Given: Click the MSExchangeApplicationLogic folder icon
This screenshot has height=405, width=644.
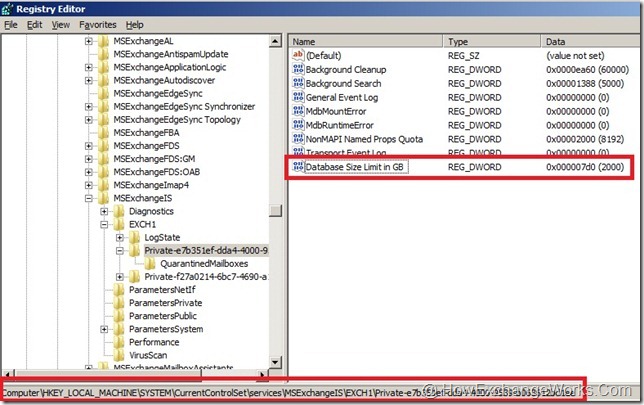Looking at the screenshot, I should [104, 67].
